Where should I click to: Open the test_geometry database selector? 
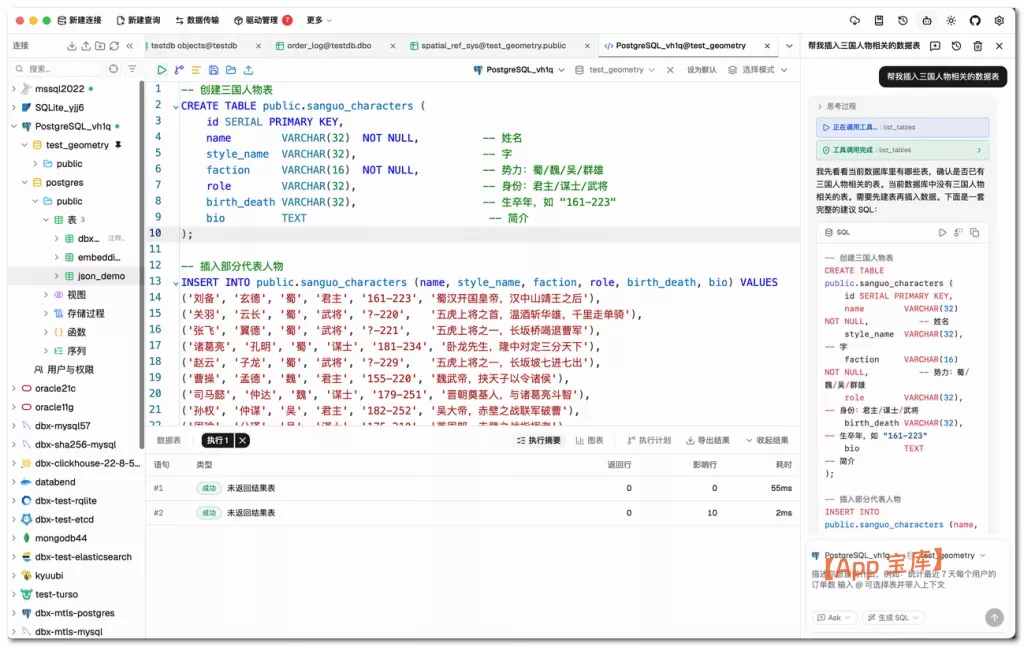click(x=615, y=70)
